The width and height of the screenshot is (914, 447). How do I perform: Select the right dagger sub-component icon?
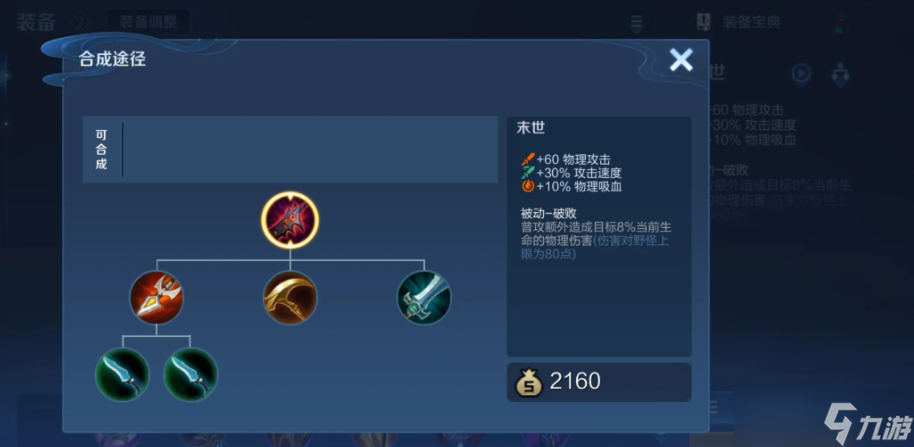(x=191, y=374)
